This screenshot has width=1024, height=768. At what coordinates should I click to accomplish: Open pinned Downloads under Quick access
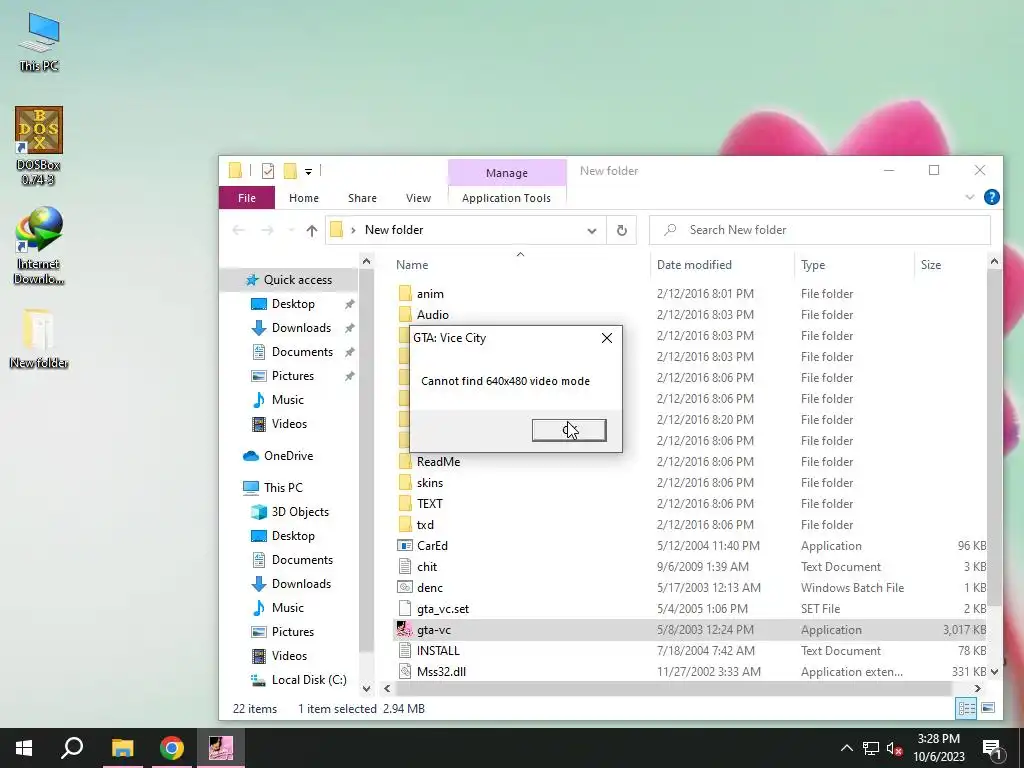(301, 328)
